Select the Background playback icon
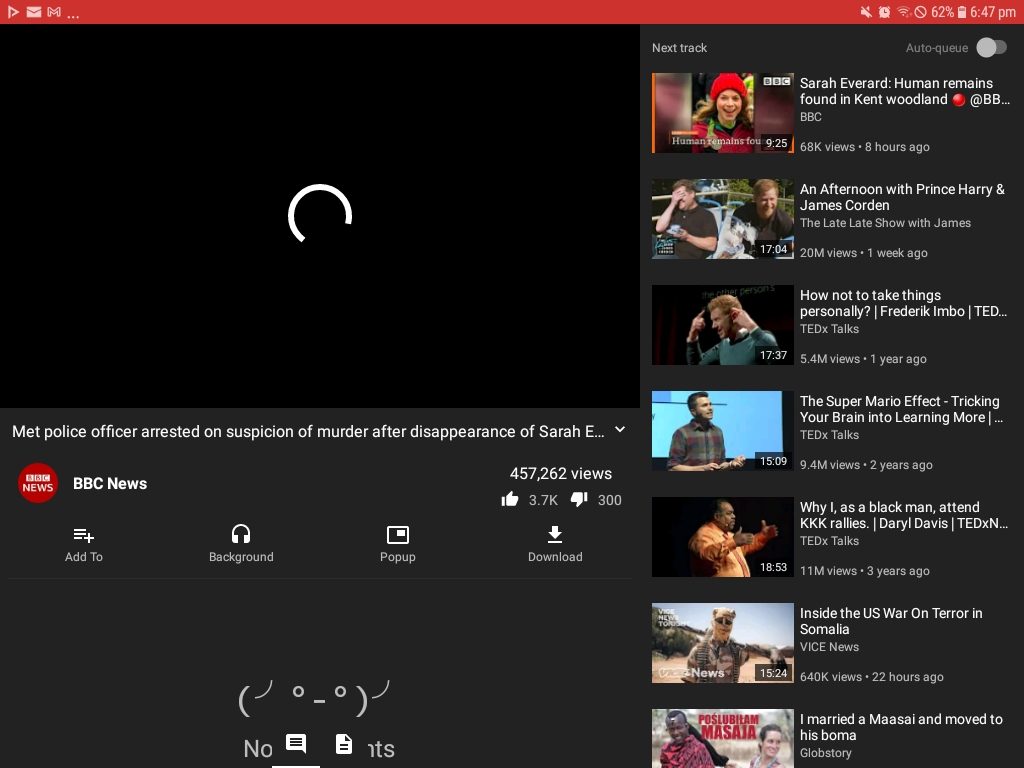The width and height of the screenshot is (1024, 768). pyautogui.click(x=241, y=543)
